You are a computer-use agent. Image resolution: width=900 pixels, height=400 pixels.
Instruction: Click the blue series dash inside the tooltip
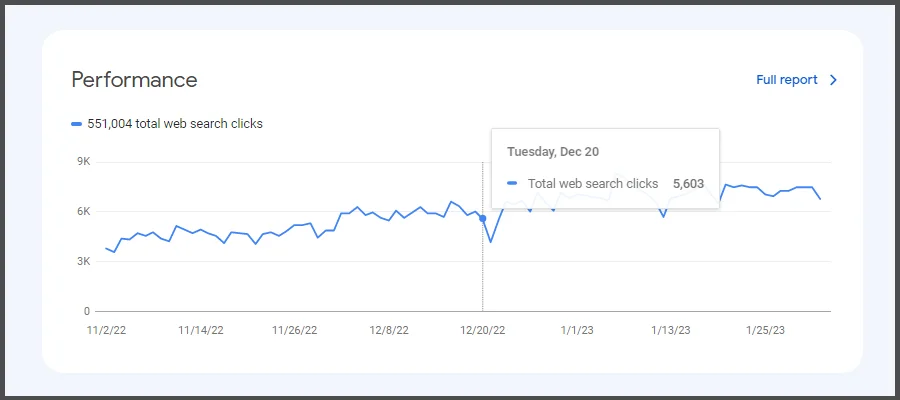513,184
